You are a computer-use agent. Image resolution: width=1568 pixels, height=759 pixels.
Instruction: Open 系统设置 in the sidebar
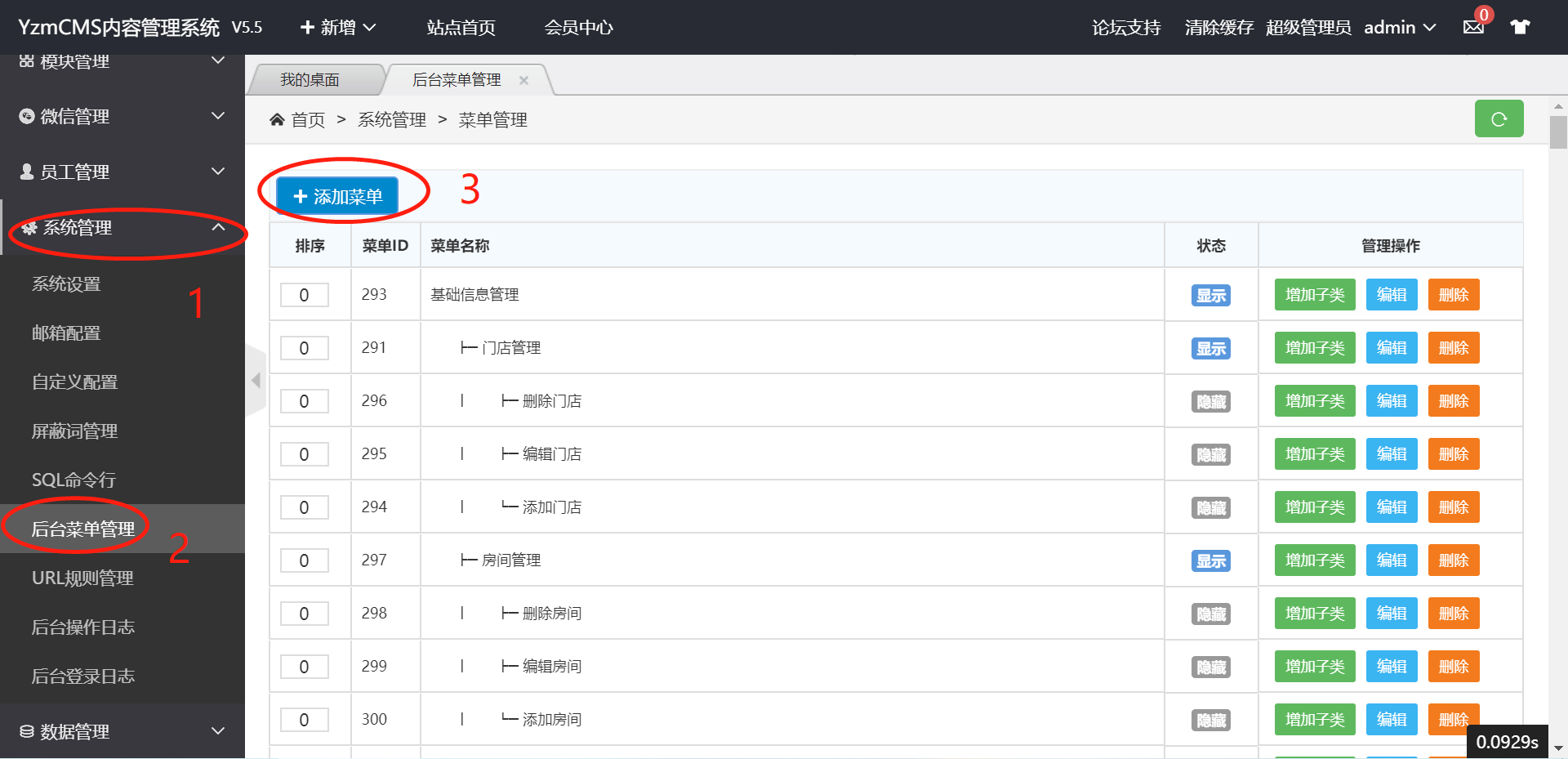pyautogui.click(x=66, y=284)
